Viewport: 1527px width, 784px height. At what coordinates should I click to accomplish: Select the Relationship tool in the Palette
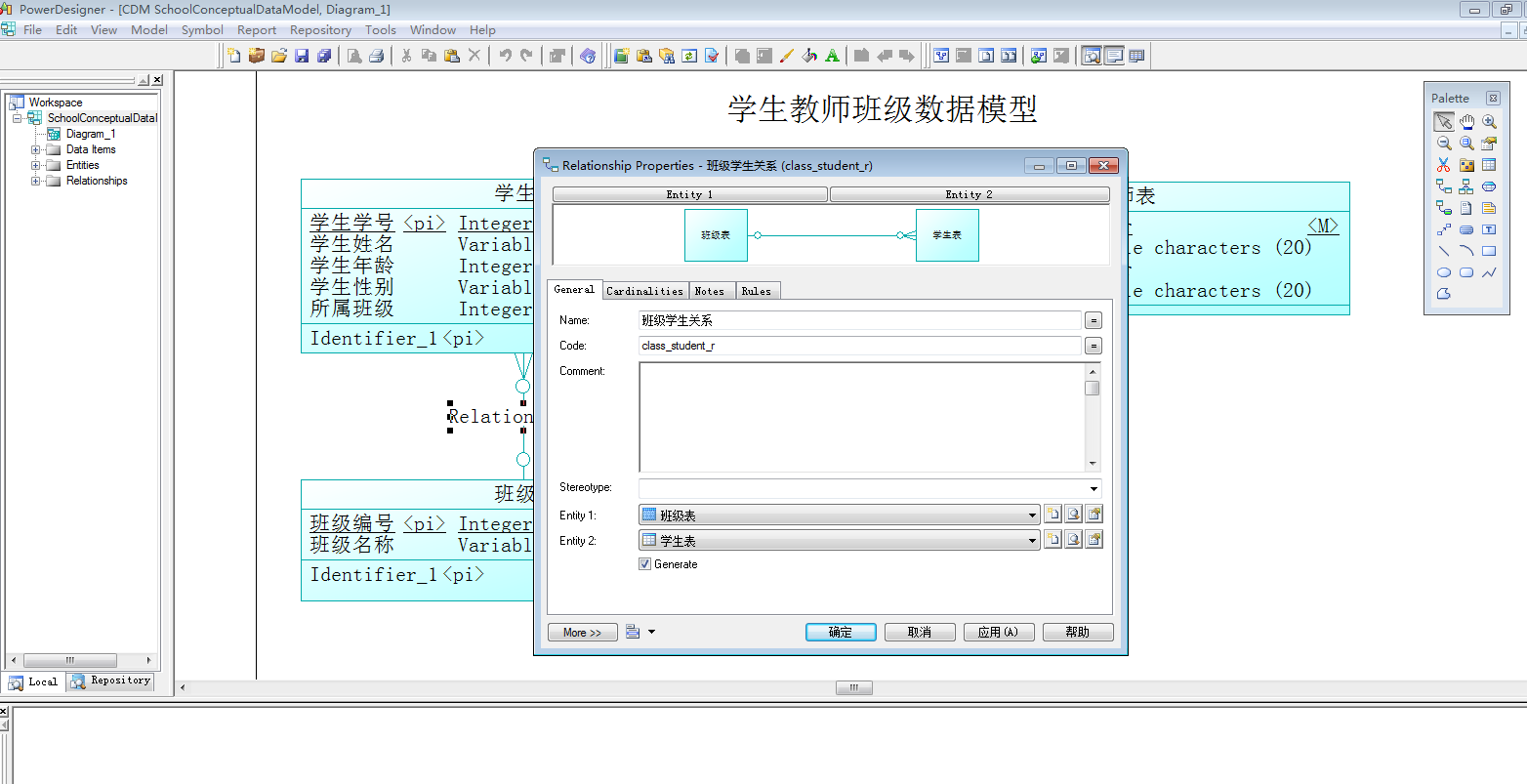1444,186
